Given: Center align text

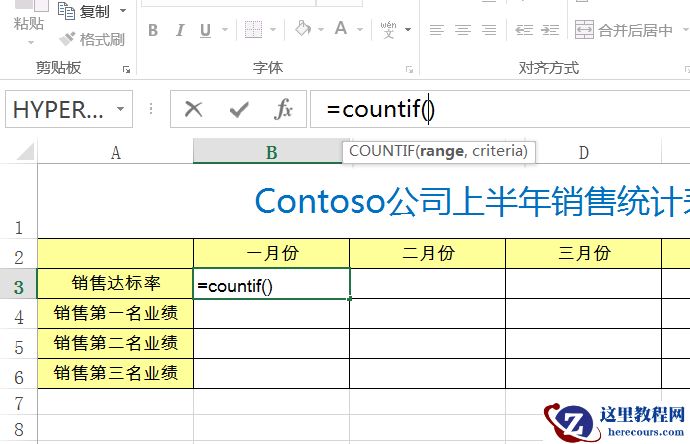Looking at the screenshot, I should [x=463, y=30].
